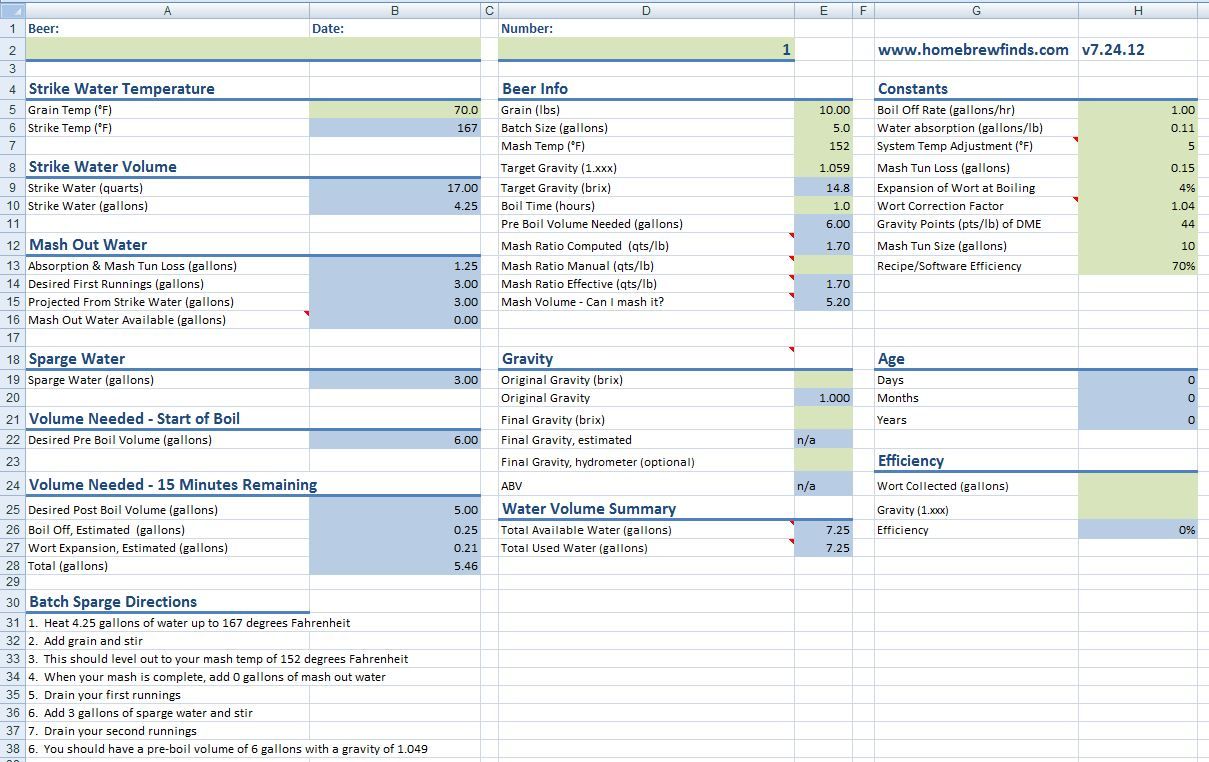Click Absorption & Mash Tun Loss value 1.25
1209x762 pixels.
click(395, 266)
